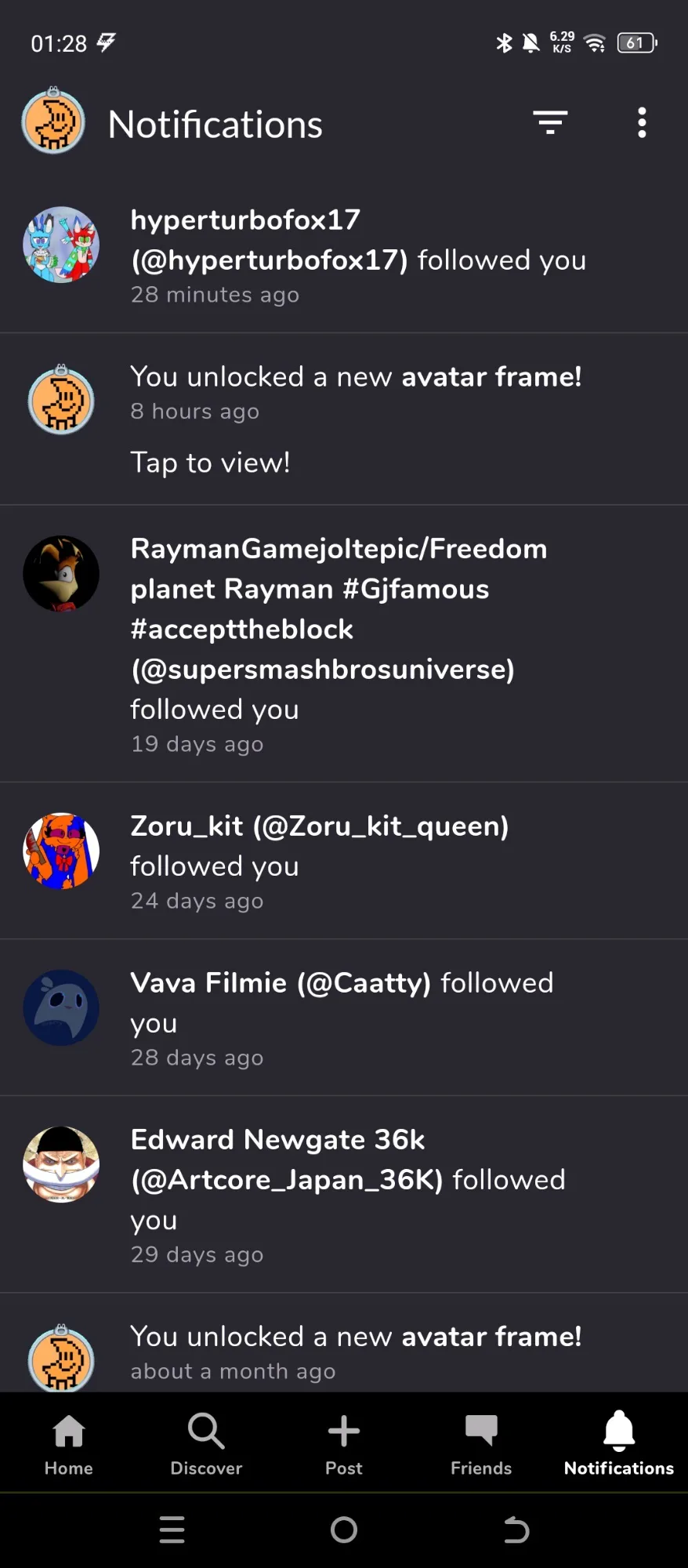Open the avatar frame notification from a month ago
Image resolution: width=688 pixels, height=1568 pixels.
(344, 1343)
